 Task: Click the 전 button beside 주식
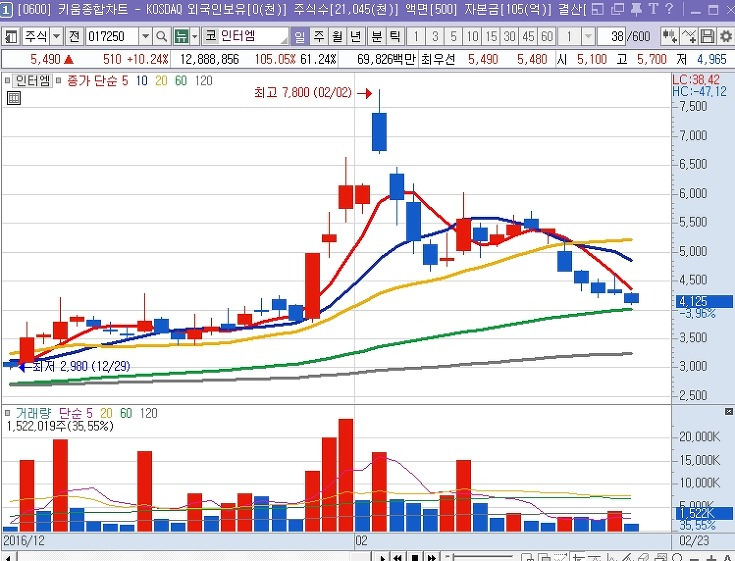(x=74, y=36)
